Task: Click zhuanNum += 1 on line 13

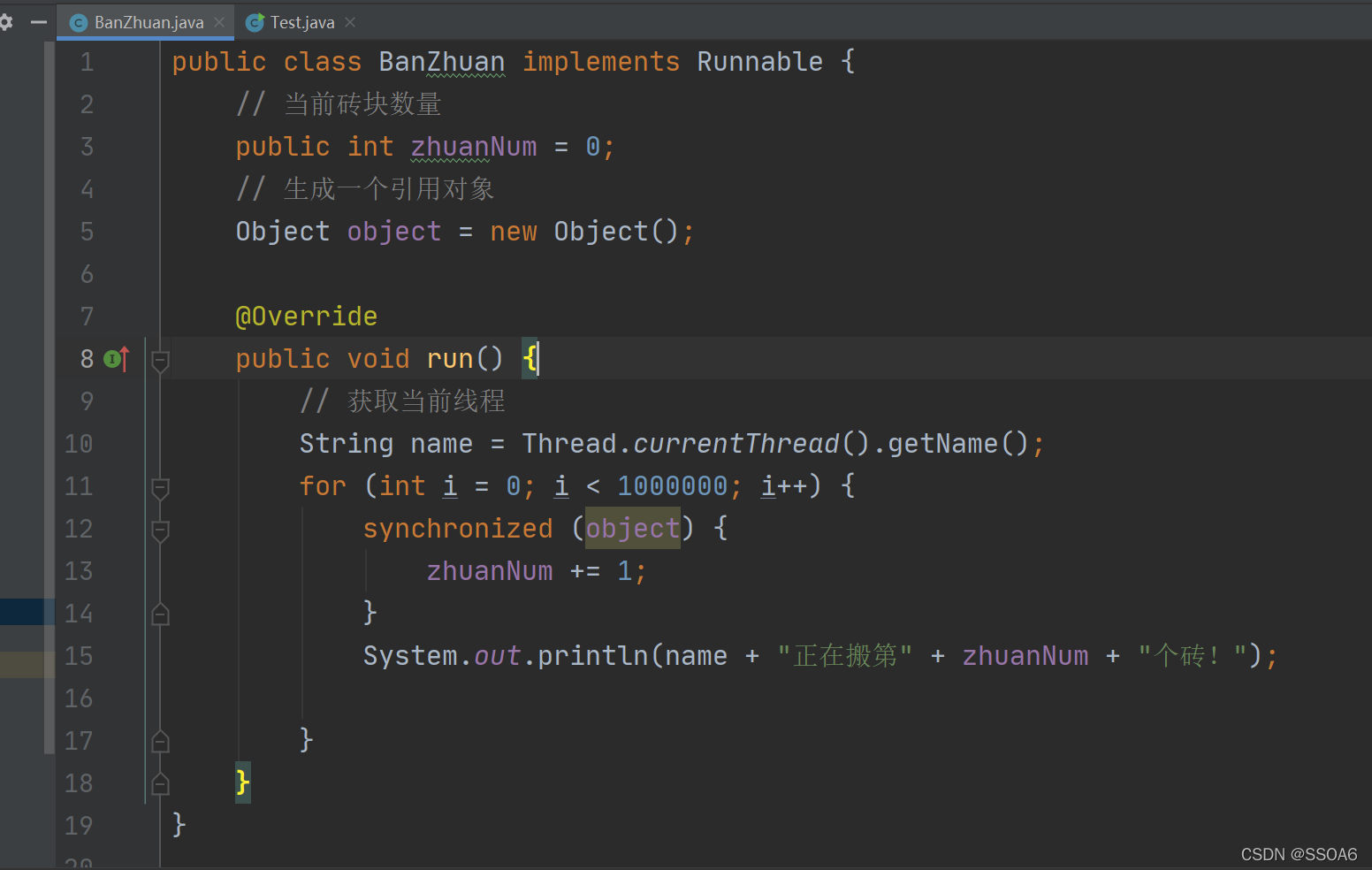Action: 529,571
